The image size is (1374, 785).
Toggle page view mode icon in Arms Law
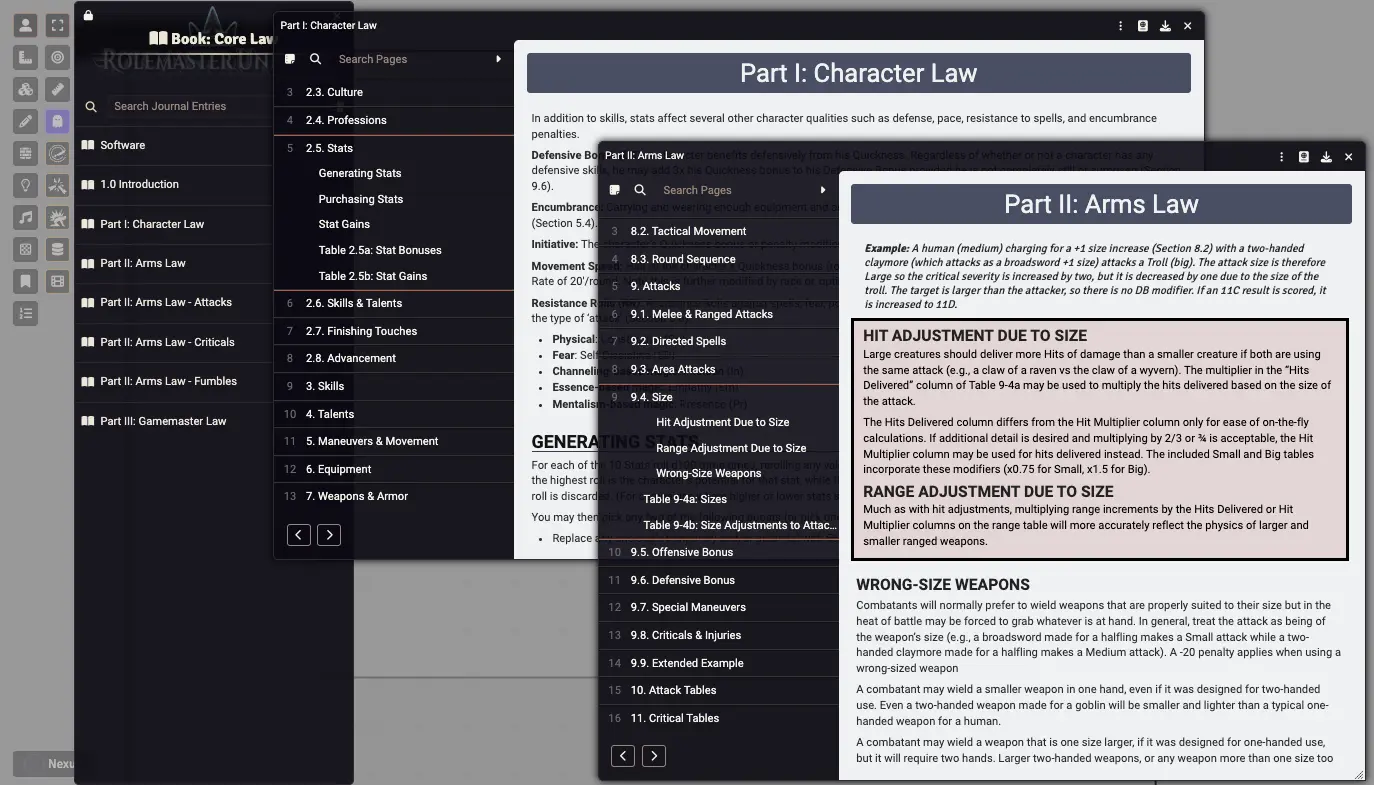click(614, 190)
